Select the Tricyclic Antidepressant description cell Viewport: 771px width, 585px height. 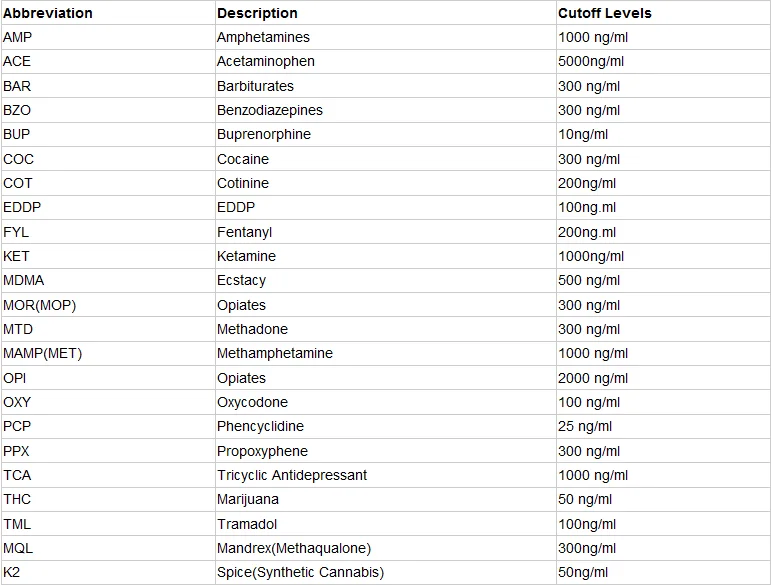pos(291,475)
